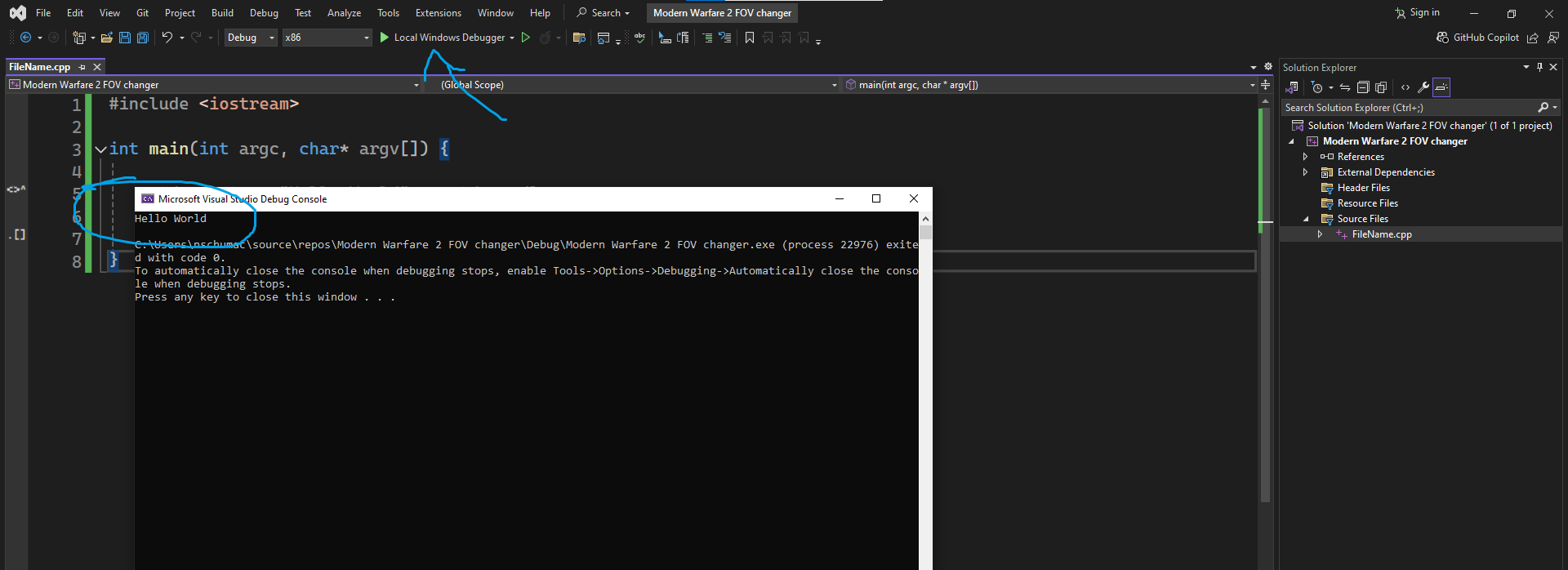The image size is (1568, 570).
Task: Collapse the Source Files folder
Action: 1305,219
